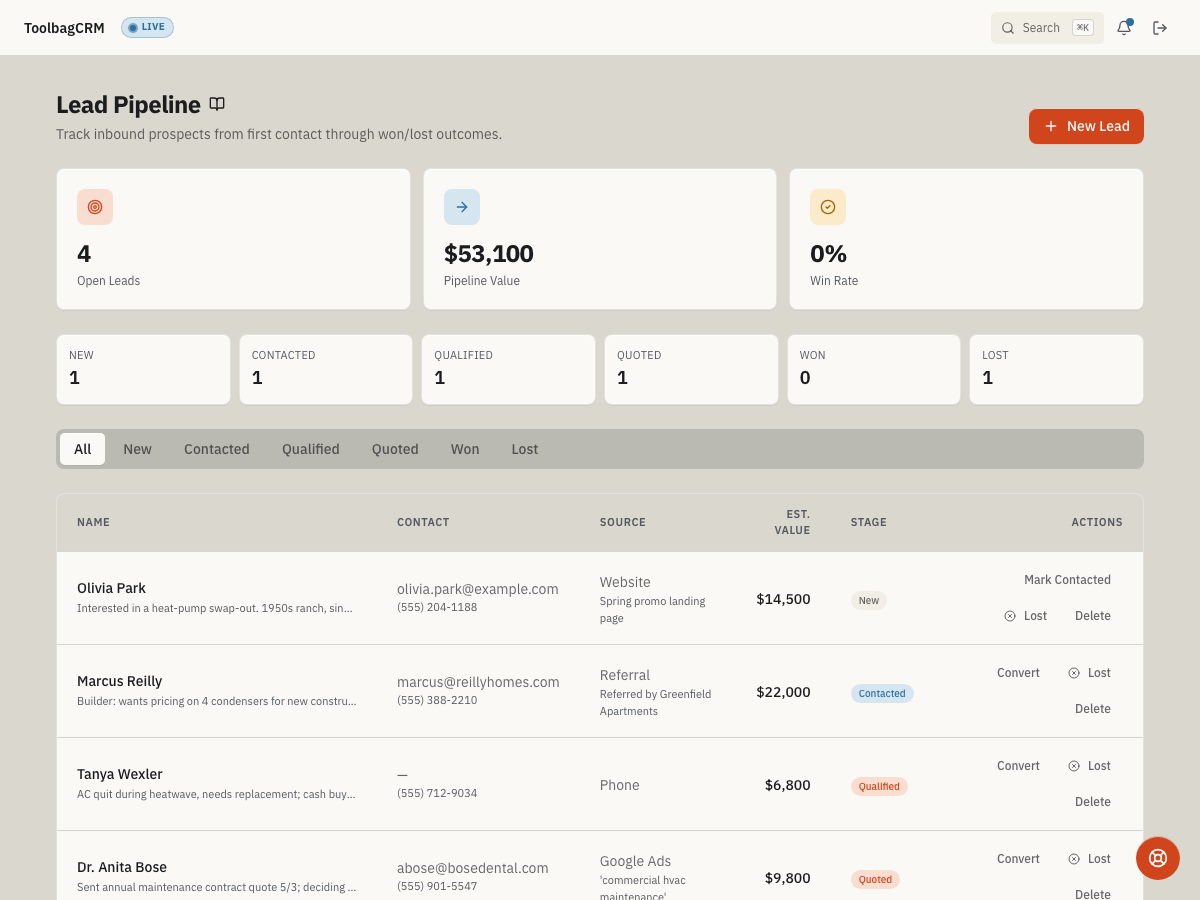Click the ToolbagCRM logo text
This screenshot has height=900, width=1200.
pos(64,28)
